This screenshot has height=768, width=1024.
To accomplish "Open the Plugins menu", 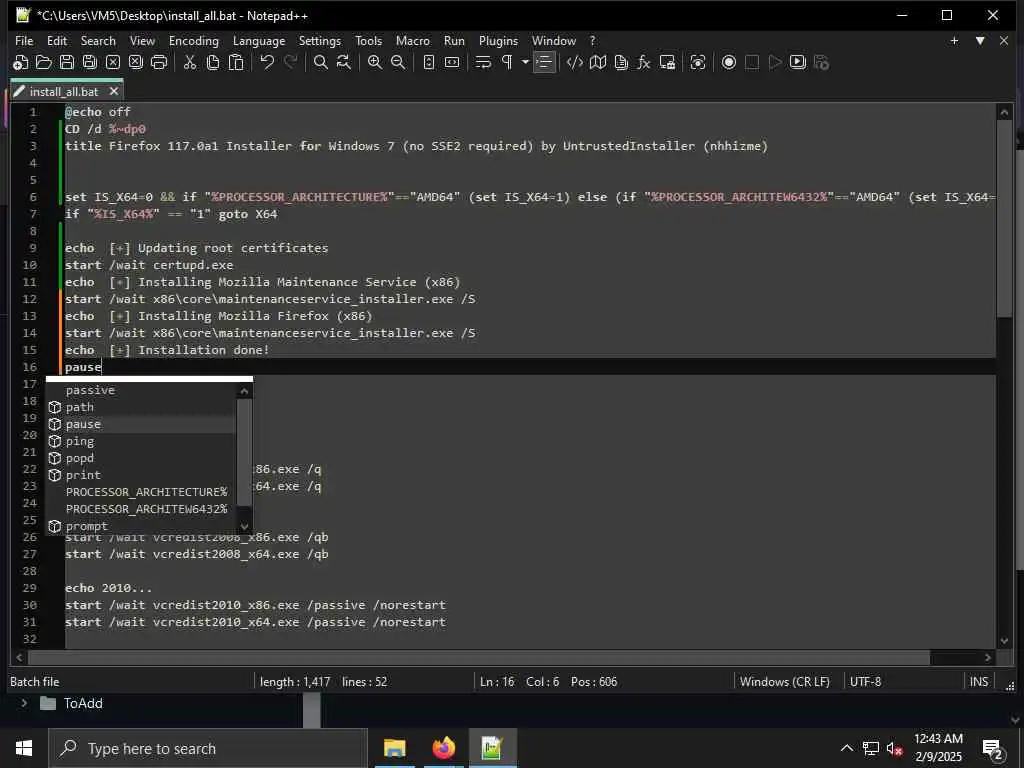I will (498, 40).
